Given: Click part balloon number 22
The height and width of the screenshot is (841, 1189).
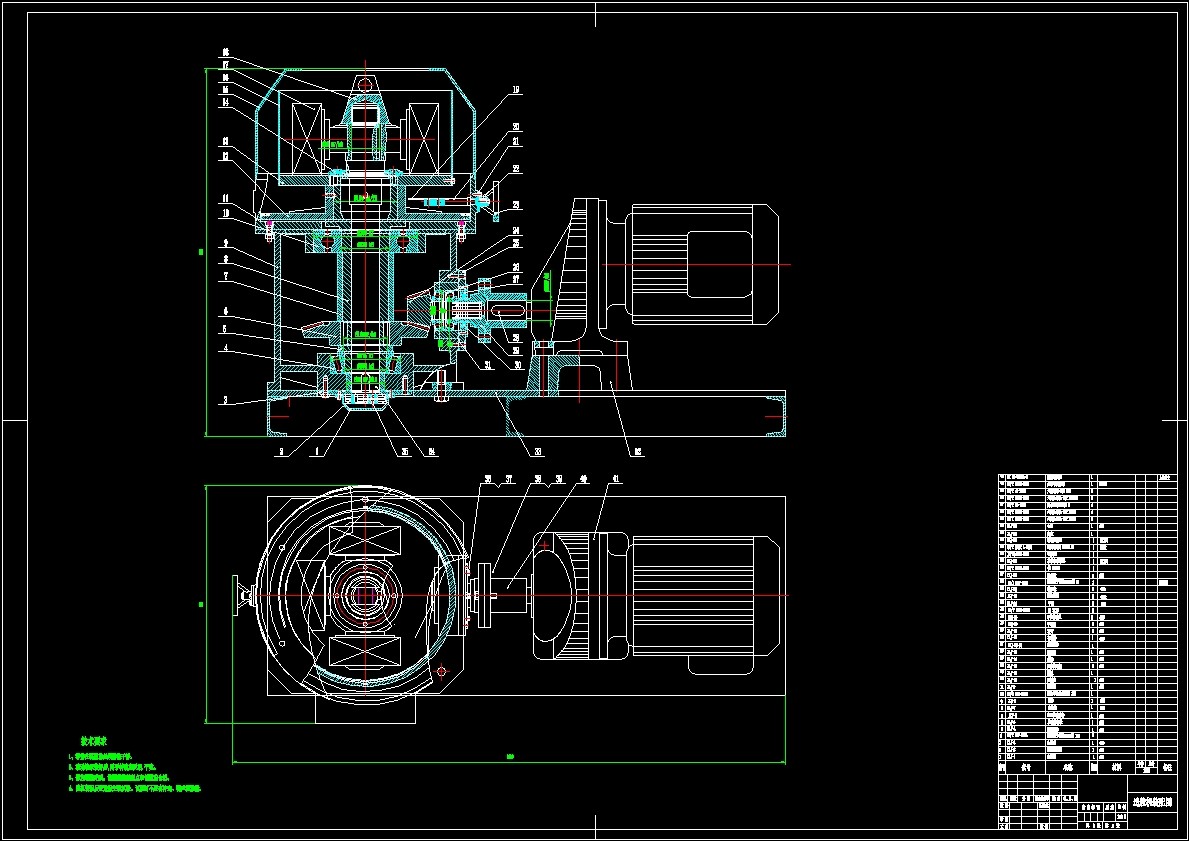Looking at the screenshot, I should [516, 169].
